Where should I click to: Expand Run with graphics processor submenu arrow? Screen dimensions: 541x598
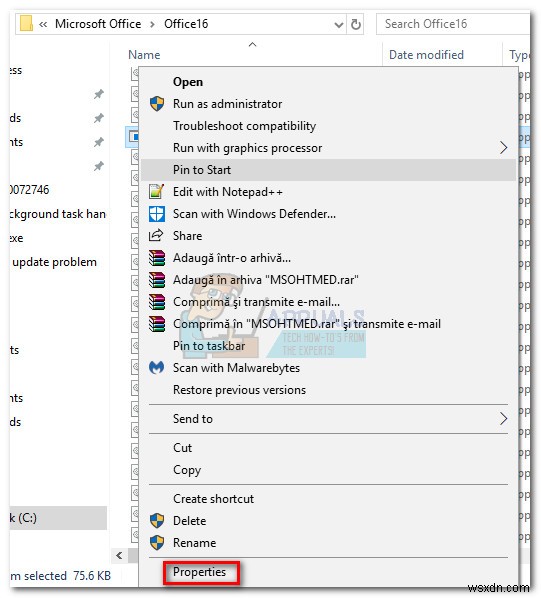504,148
